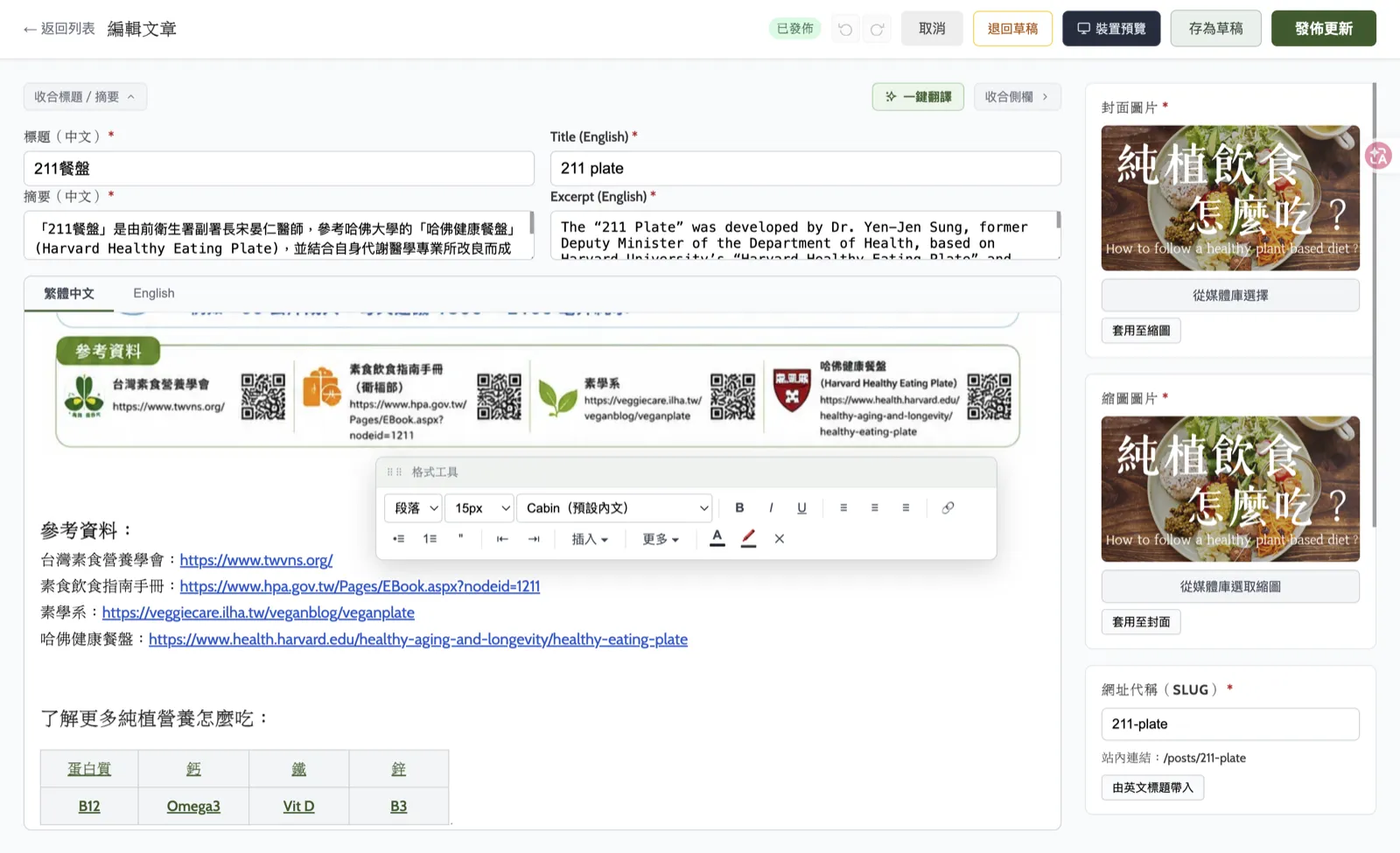Insert a hyperlink with link icon
This screenshot has width=1400, height=853.
click(948, 507)
